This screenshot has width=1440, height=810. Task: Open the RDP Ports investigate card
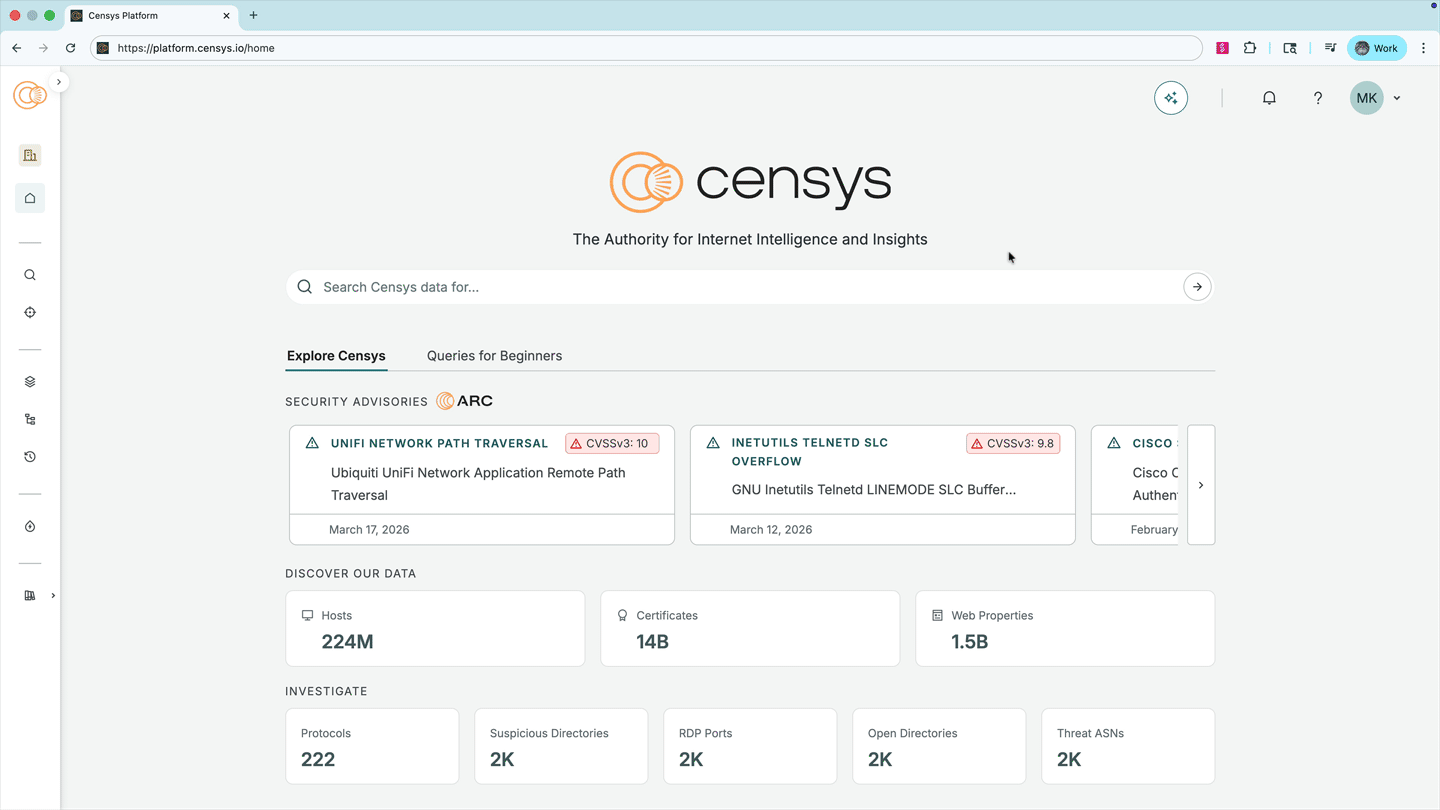[750, 746]
